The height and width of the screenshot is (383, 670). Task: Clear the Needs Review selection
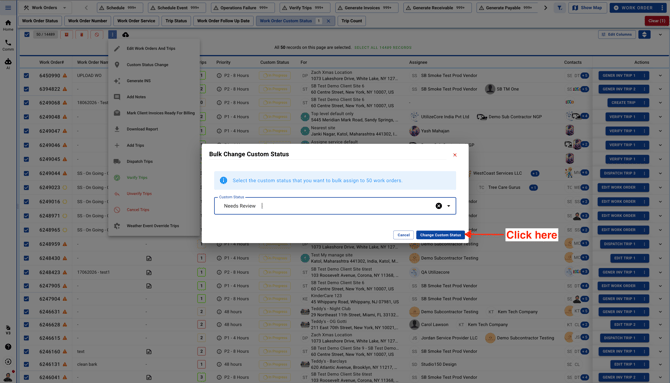tap(438, 206)
